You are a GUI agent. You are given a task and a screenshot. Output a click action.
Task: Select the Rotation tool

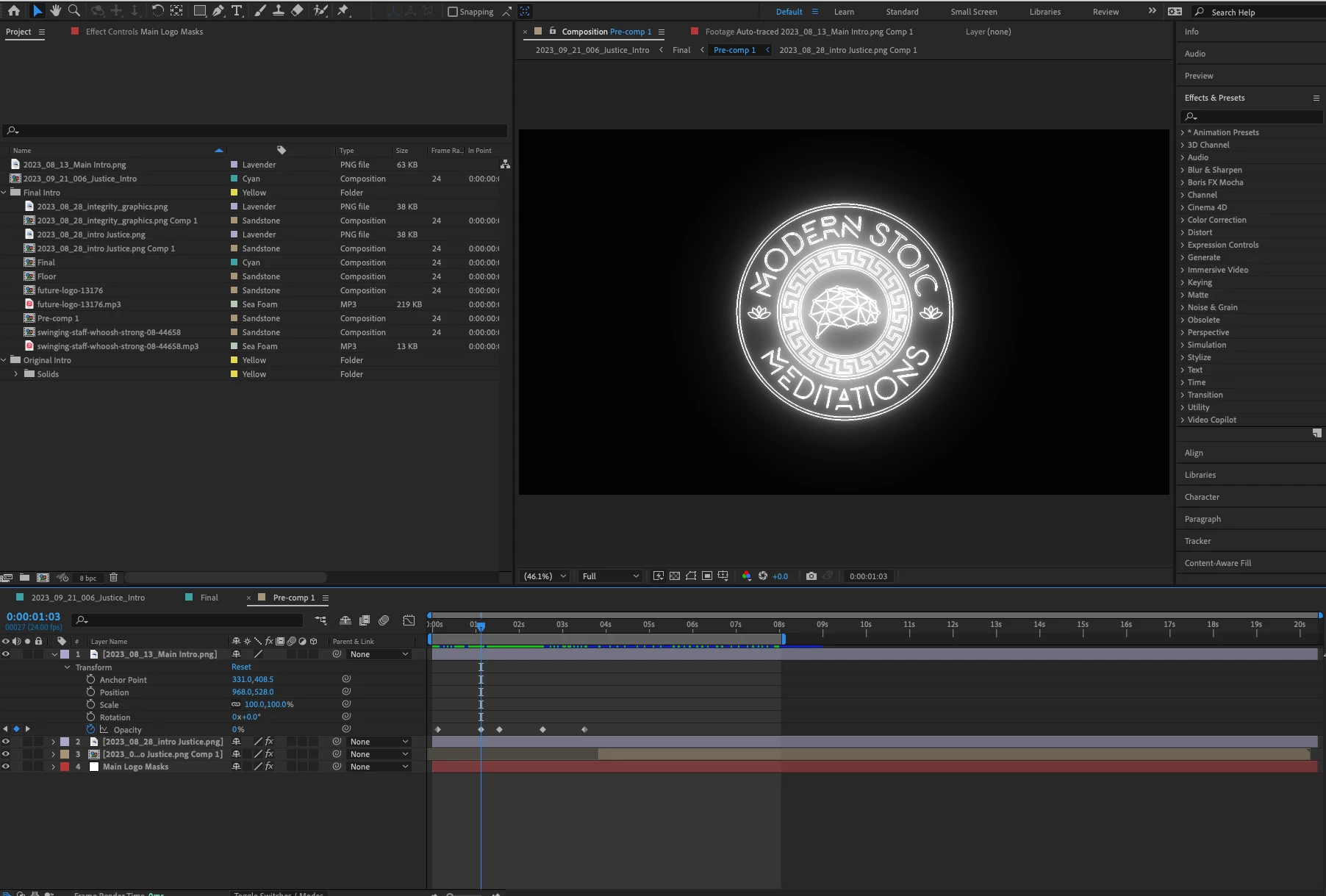point(157,11)
